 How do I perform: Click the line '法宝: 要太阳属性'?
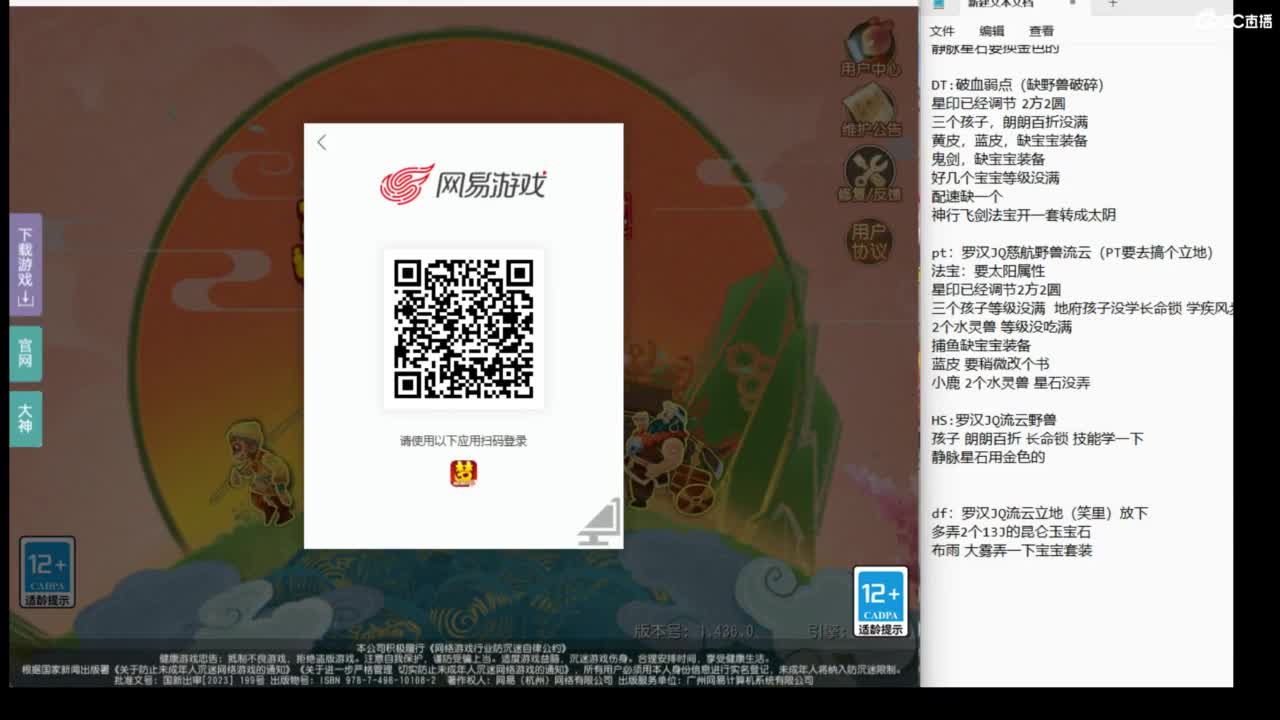pyautogui.click(x=988, y=271)
